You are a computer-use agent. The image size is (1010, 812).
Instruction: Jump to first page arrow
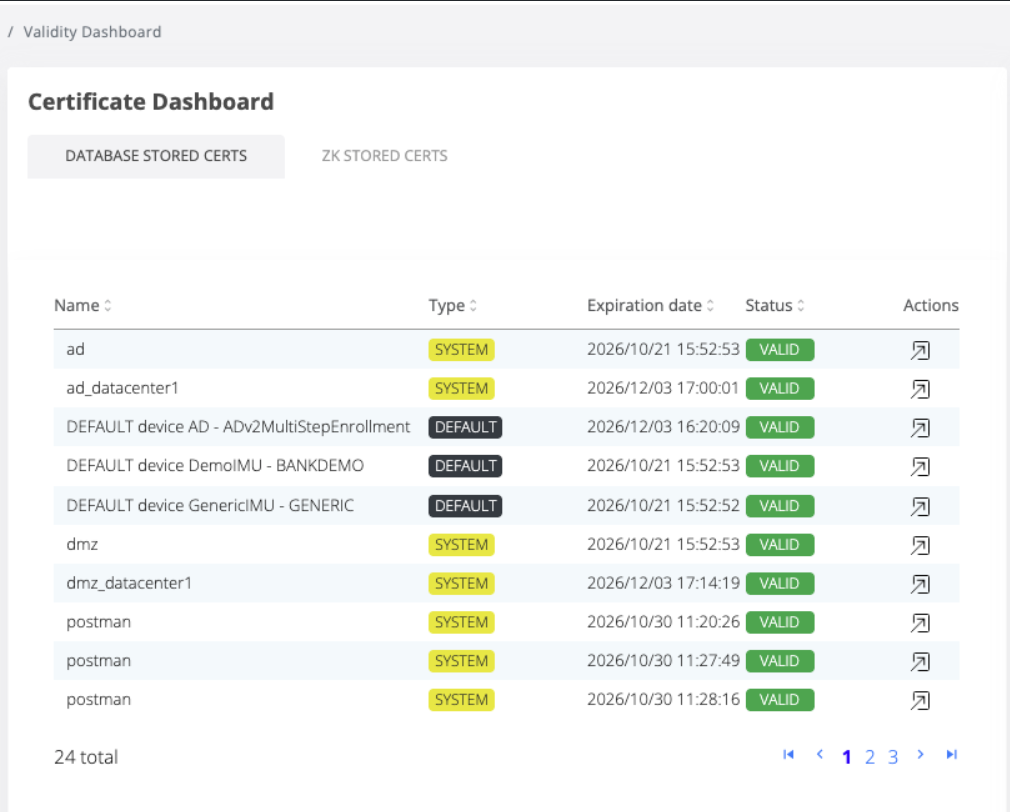coord(788,755)
